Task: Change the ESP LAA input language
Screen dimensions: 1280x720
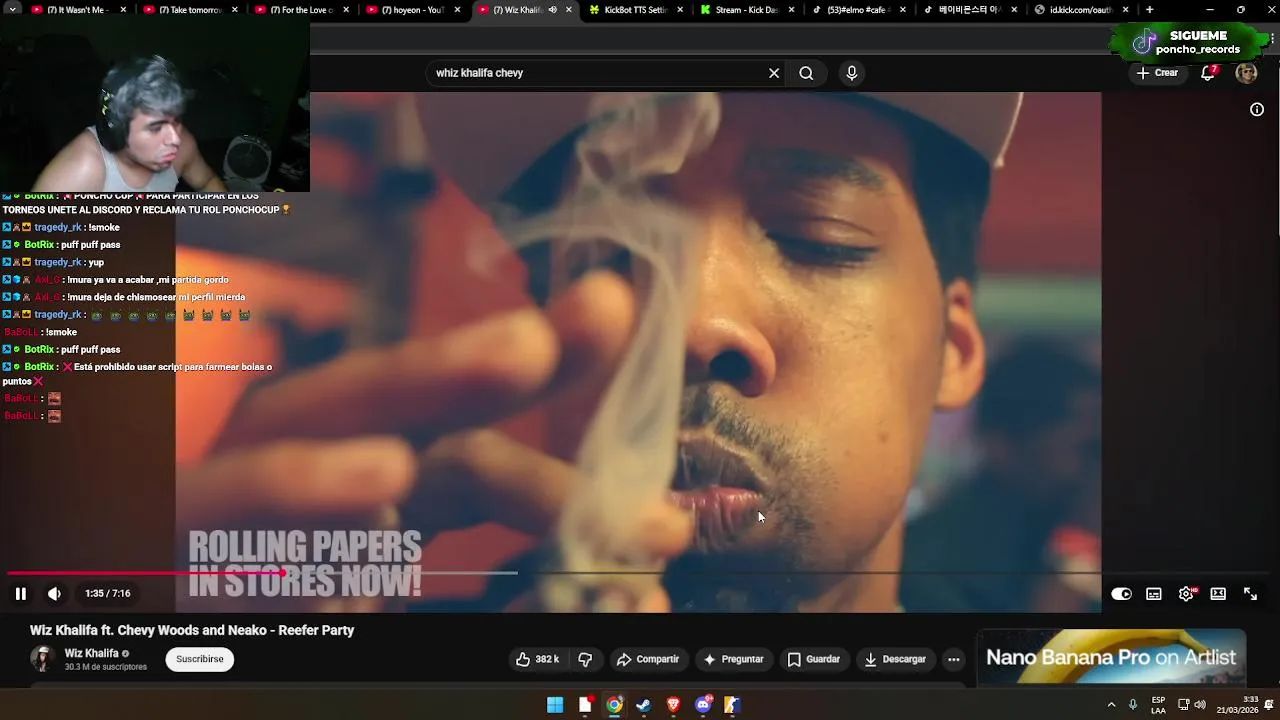Action: 1158,705
